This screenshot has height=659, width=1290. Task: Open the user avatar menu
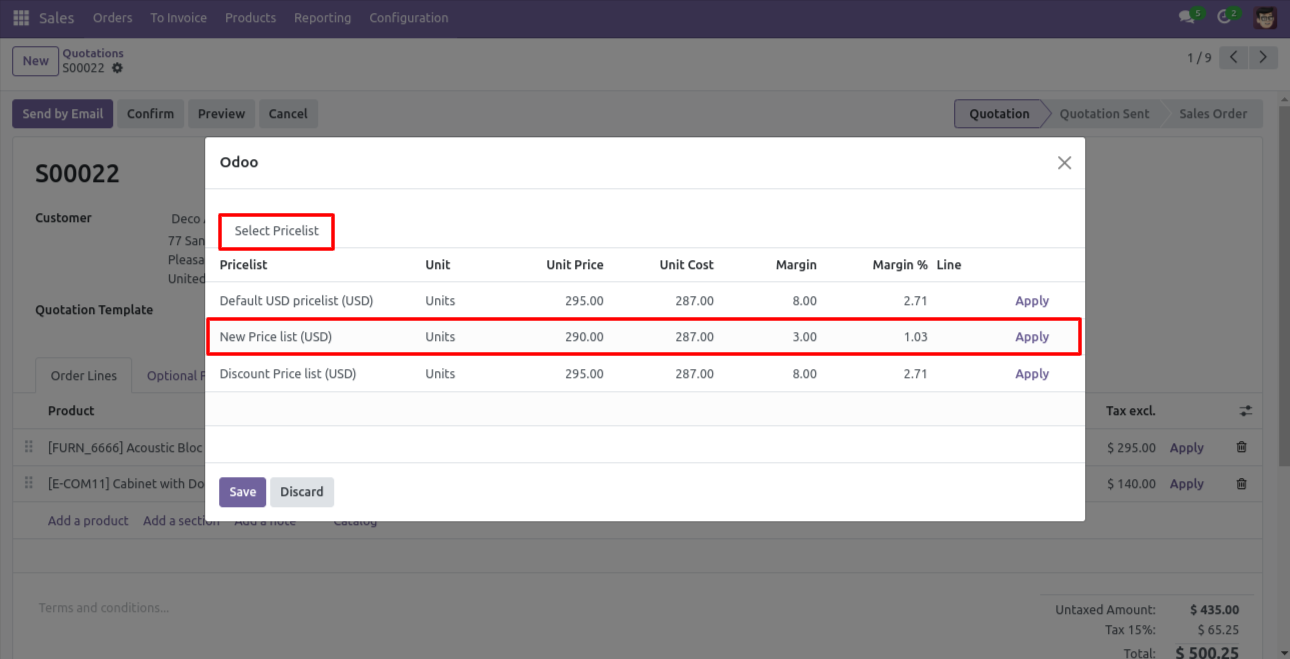(x=1265, y=18)
